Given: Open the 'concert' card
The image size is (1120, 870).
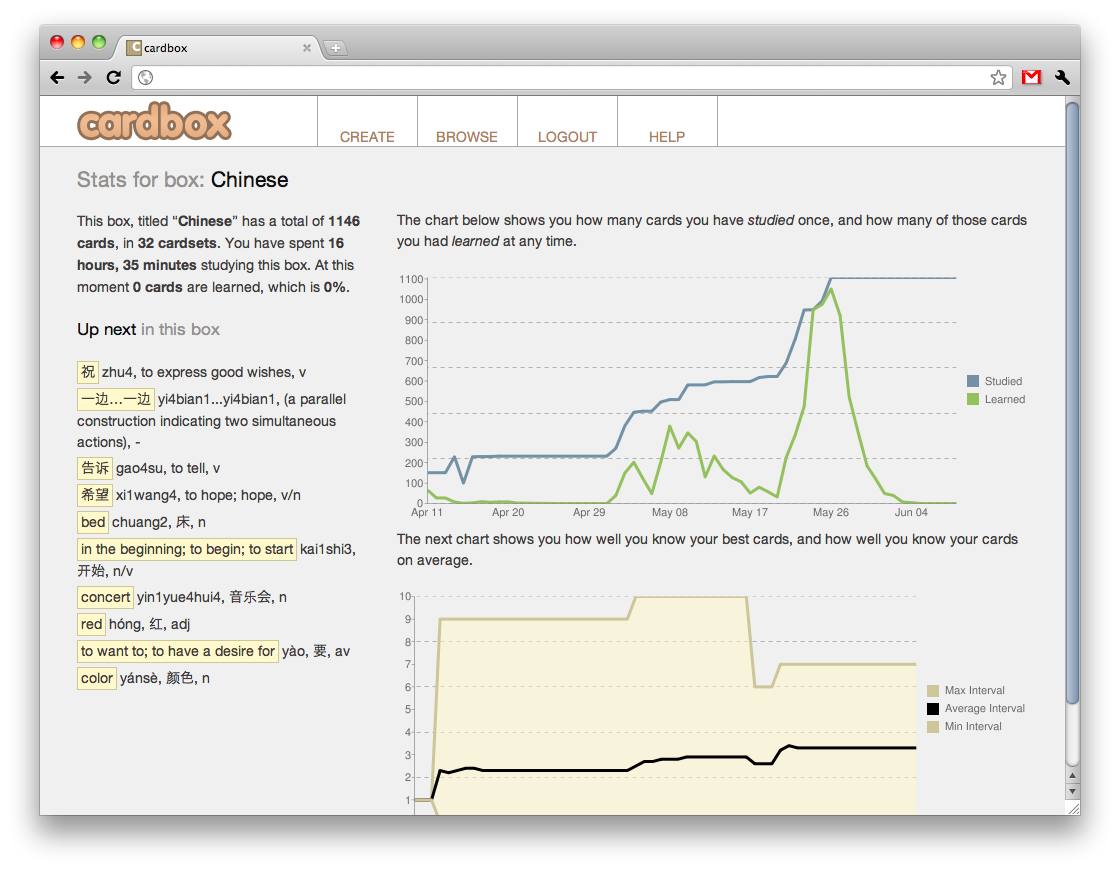Looking at the screenshot, I should (105, 597).
